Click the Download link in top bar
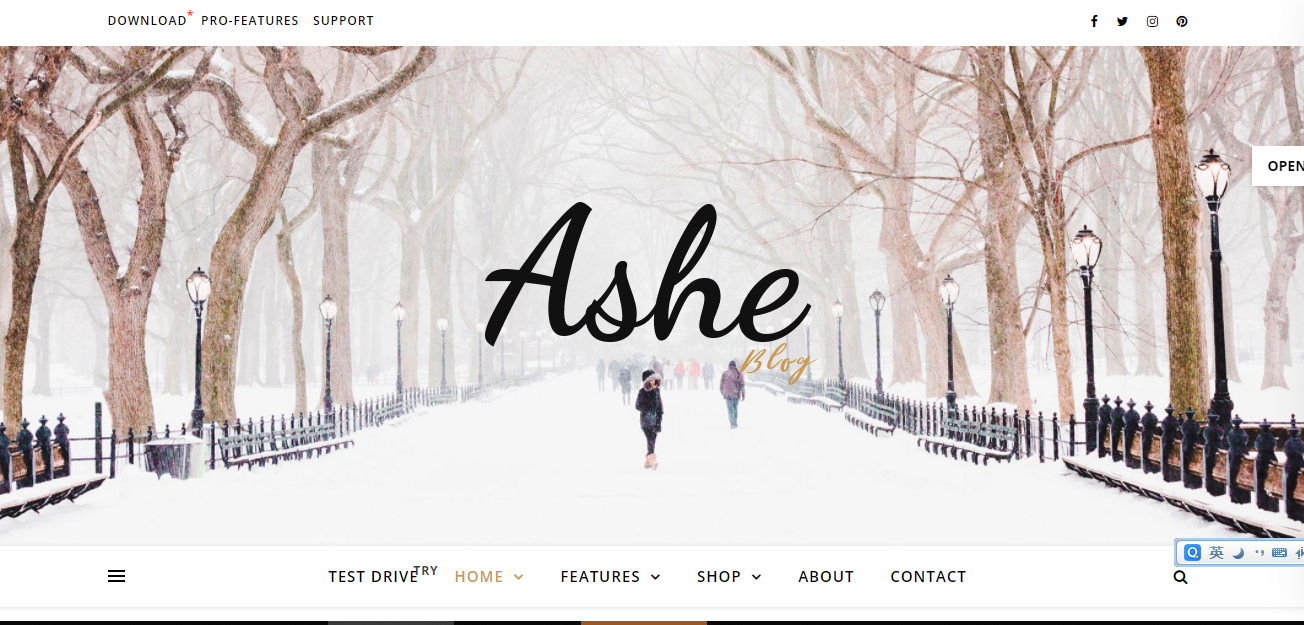Viewport: 1304px width, 625px height. point(147,21)
